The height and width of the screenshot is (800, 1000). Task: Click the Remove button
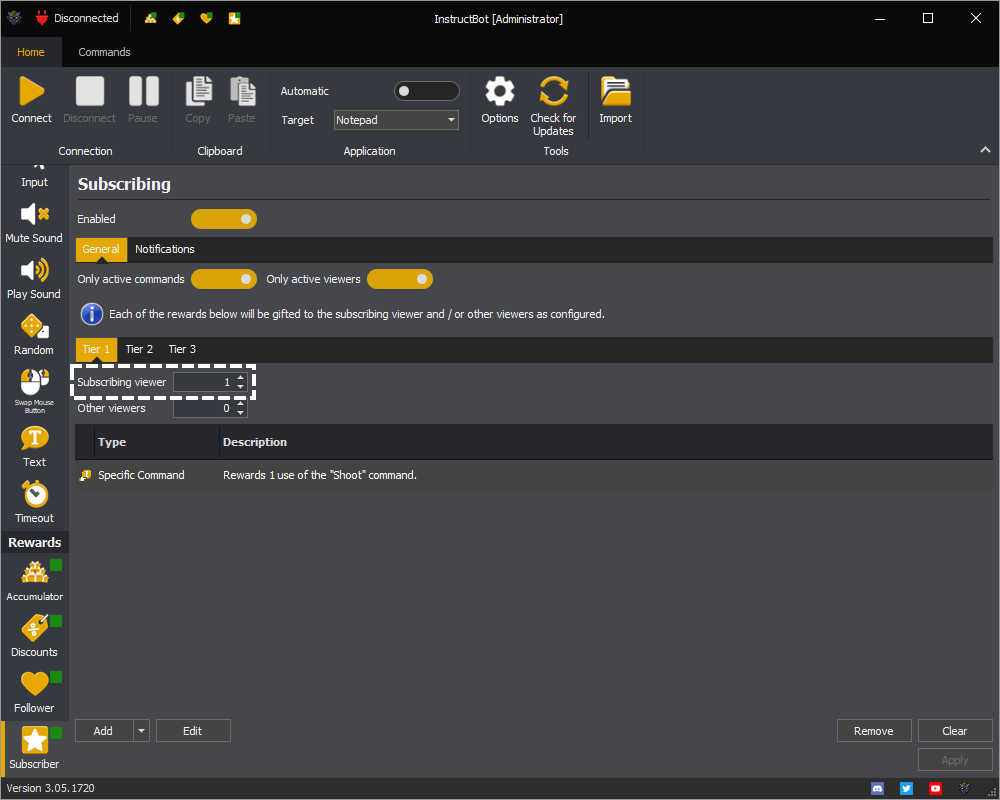coord(874,731)
